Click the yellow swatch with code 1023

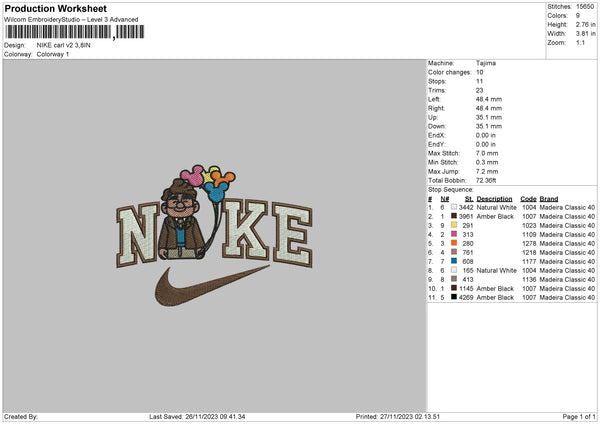tap(454, 225)
